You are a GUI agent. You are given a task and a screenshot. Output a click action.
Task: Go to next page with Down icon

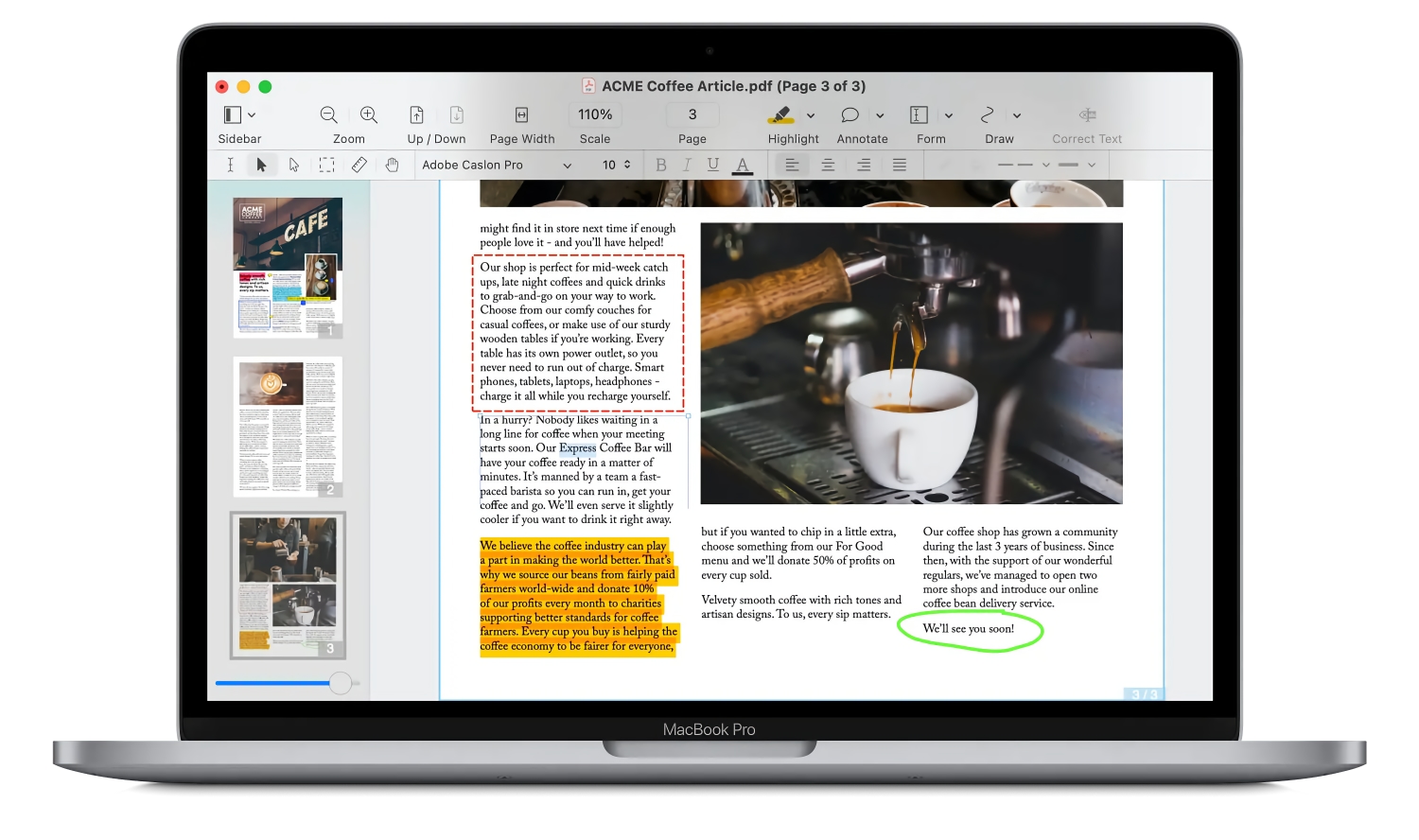tap(457, 114)
